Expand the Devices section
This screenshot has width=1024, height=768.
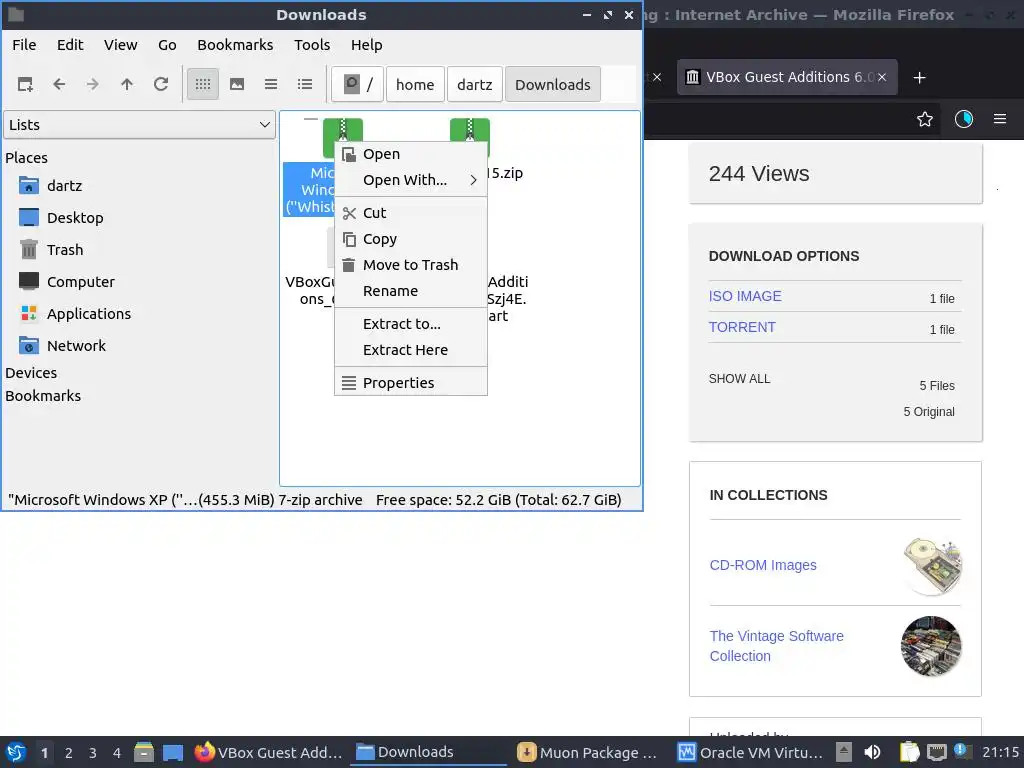click(x=31, y=373)
